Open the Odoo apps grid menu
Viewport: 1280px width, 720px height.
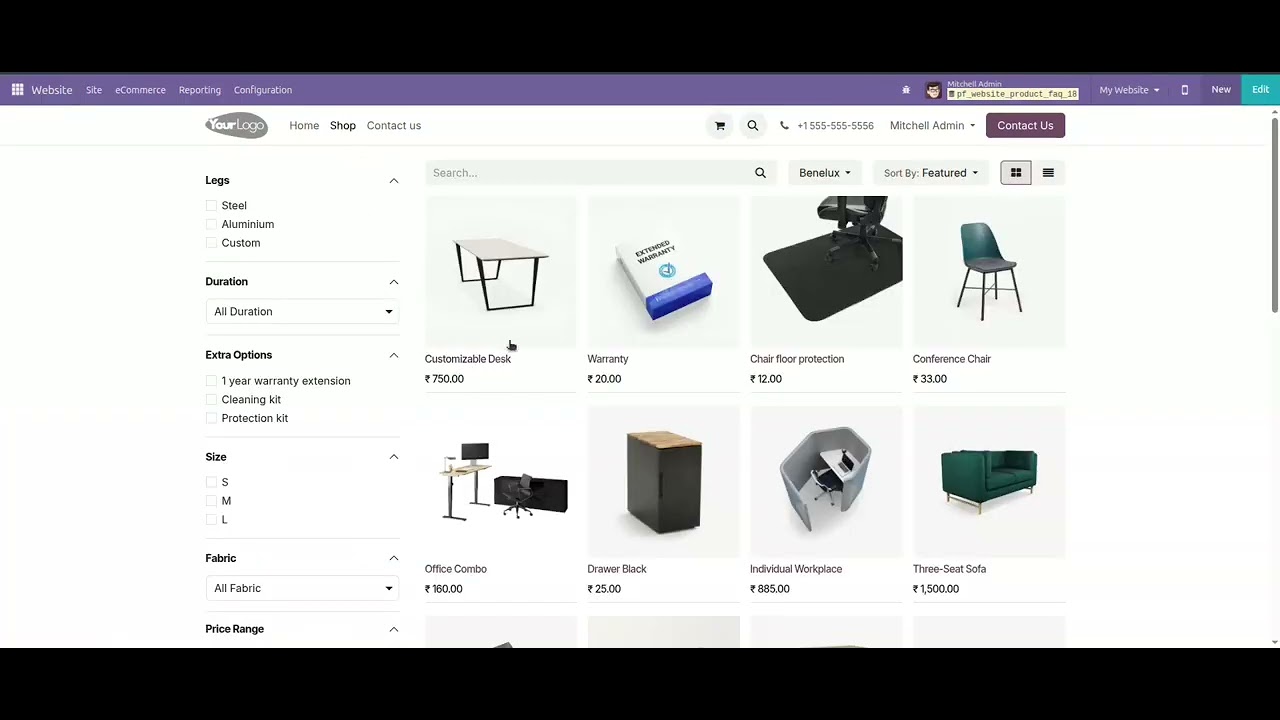tap(17, 90)
